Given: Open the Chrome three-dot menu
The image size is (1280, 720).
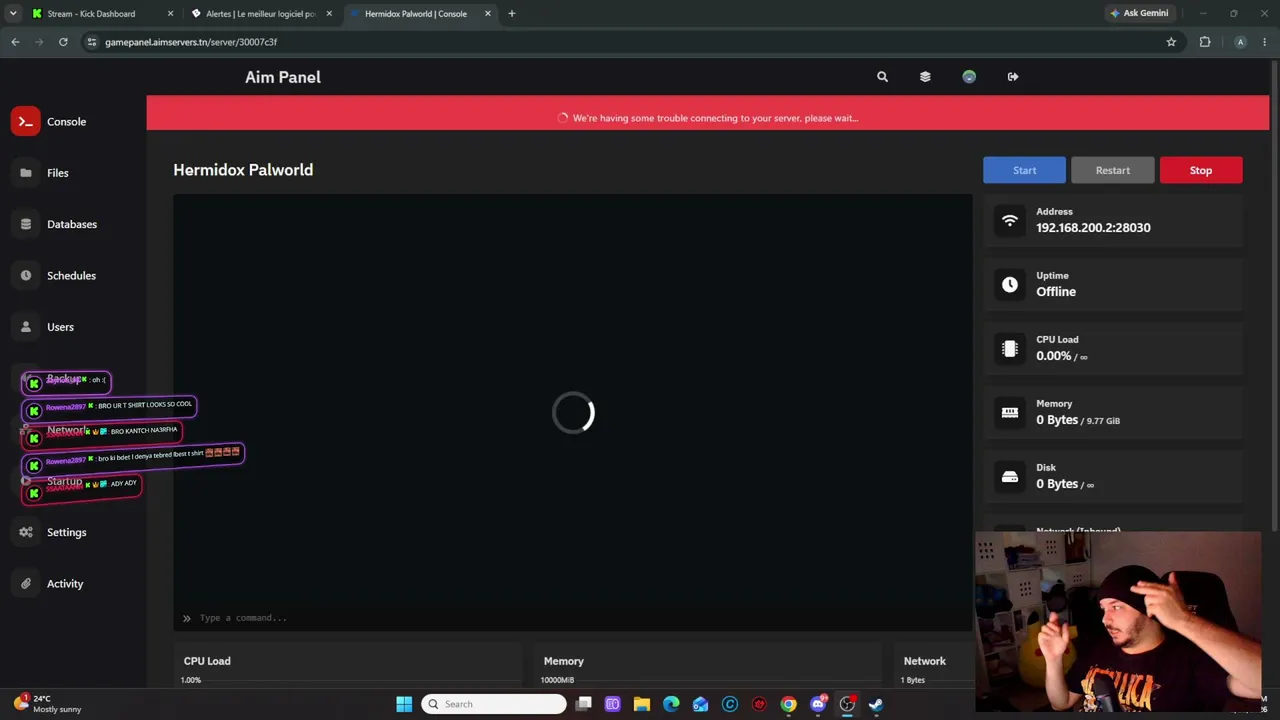Looking at the screenshot, I should (1265, 42).
